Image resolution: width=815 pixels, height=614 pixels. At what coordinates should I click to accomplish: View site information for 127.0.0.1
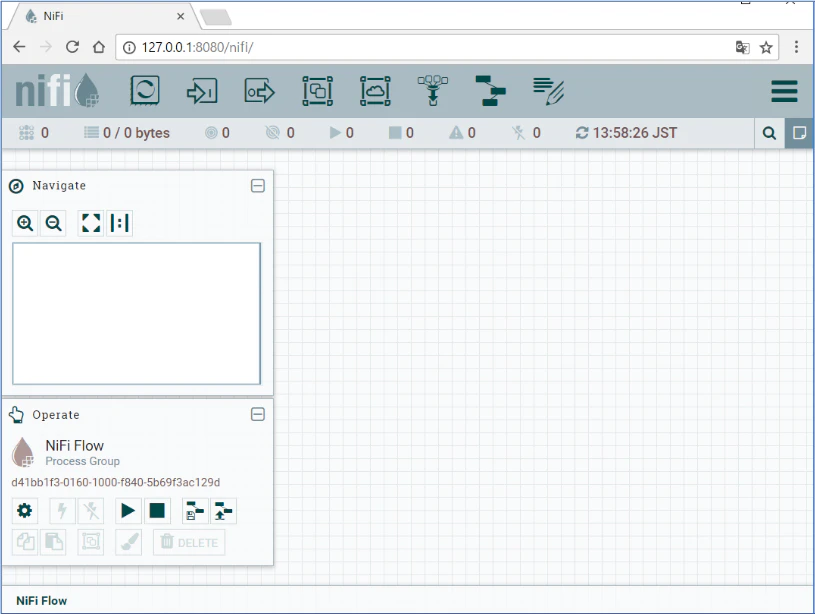(x=129, y=48)
